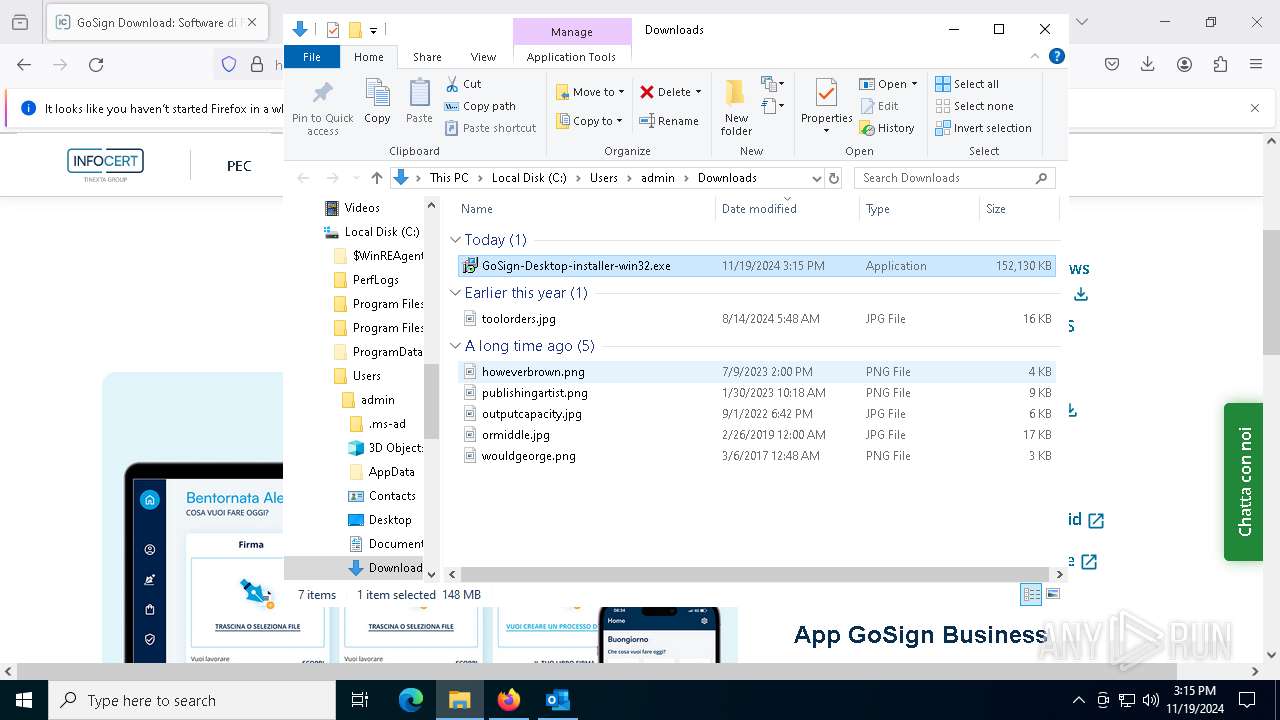This screenshot has width=1280, height=720.
Task: Open AppData folder in tree
Action: [x=391, y=472]
